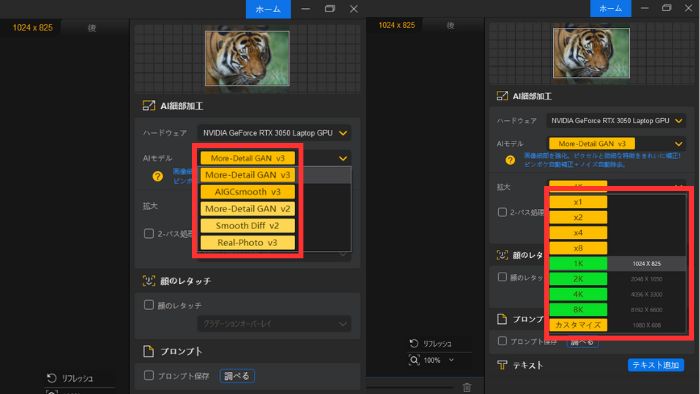Click the AI detail processing section icon

point(148,106)
